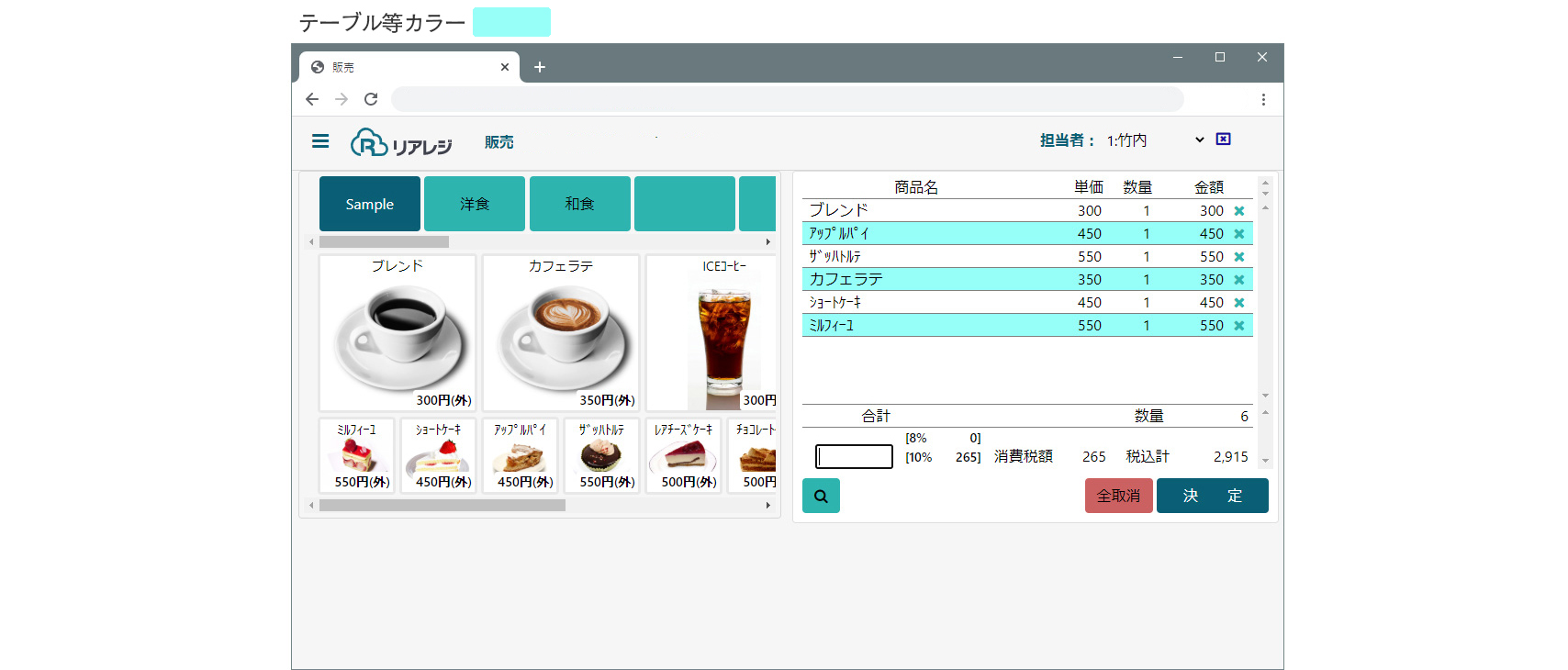Image resolution: width=1568 pixels, height=670 pixels.
Task: Remove ブレンド row with x icon
Action: tap(1239, 211)
